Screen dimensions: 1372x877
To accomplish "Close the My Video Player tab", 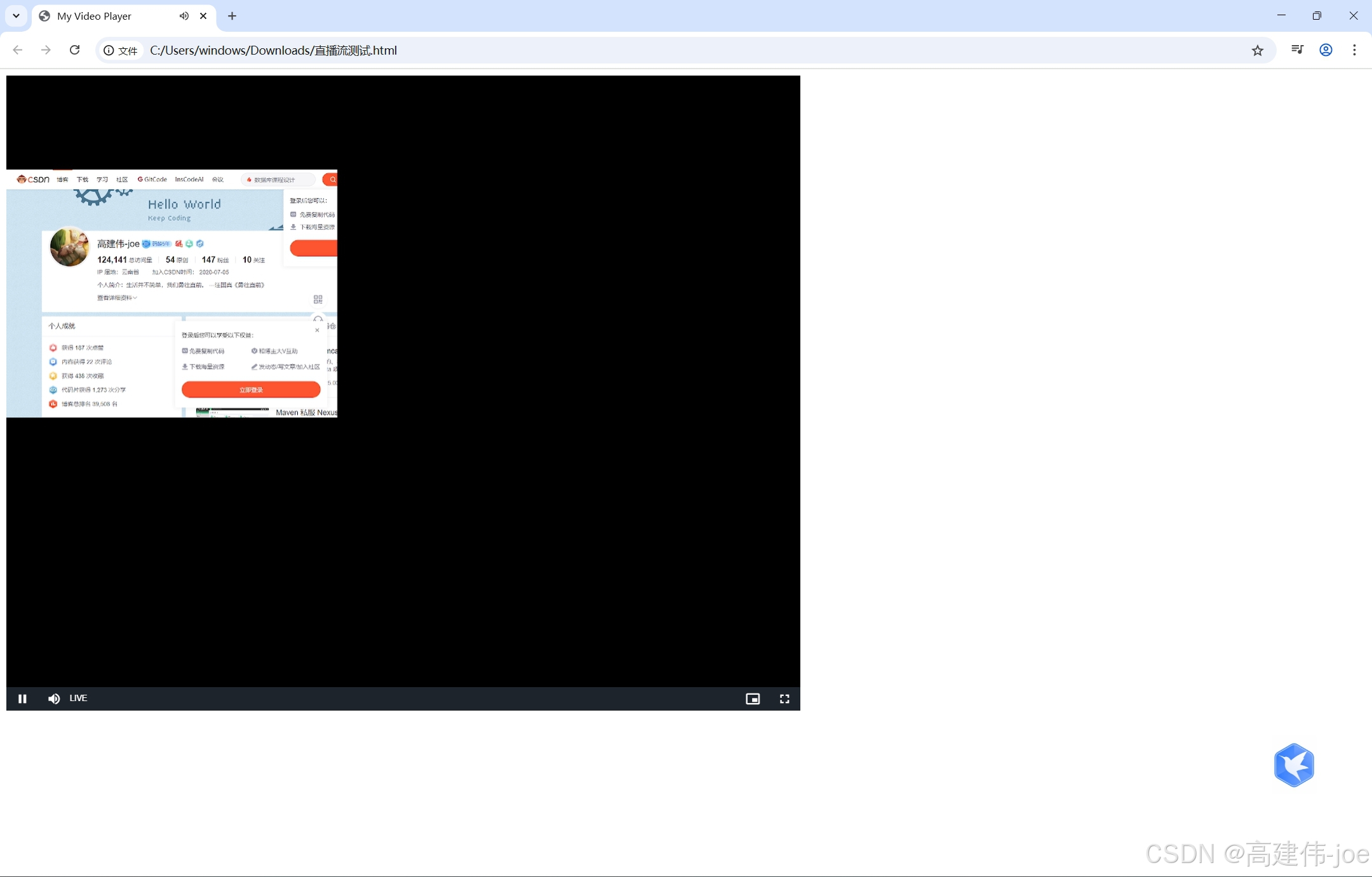I will coord(203,16).
